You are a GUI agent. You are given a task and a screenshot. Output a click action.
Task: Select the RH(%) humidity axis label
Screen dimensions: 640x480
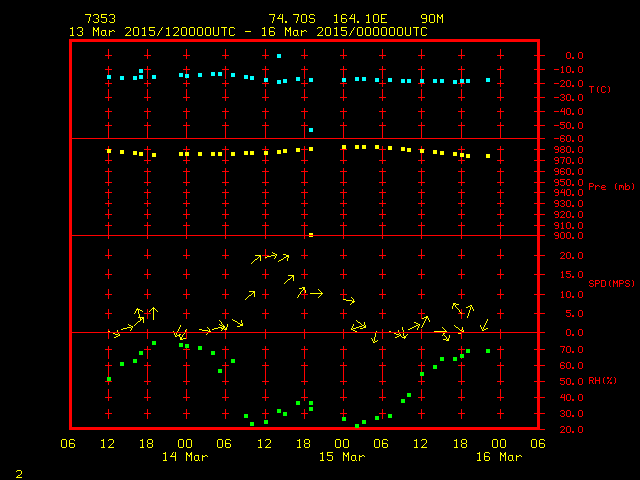[x=602, y=381]
